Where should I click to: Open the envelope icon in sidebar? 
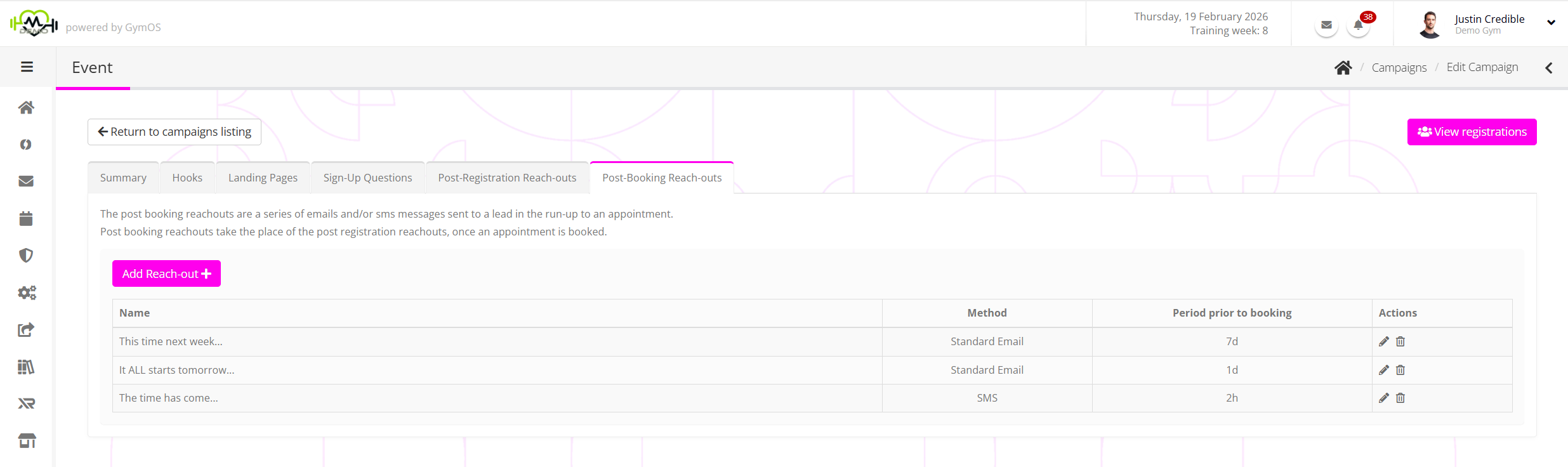point(26,181)
